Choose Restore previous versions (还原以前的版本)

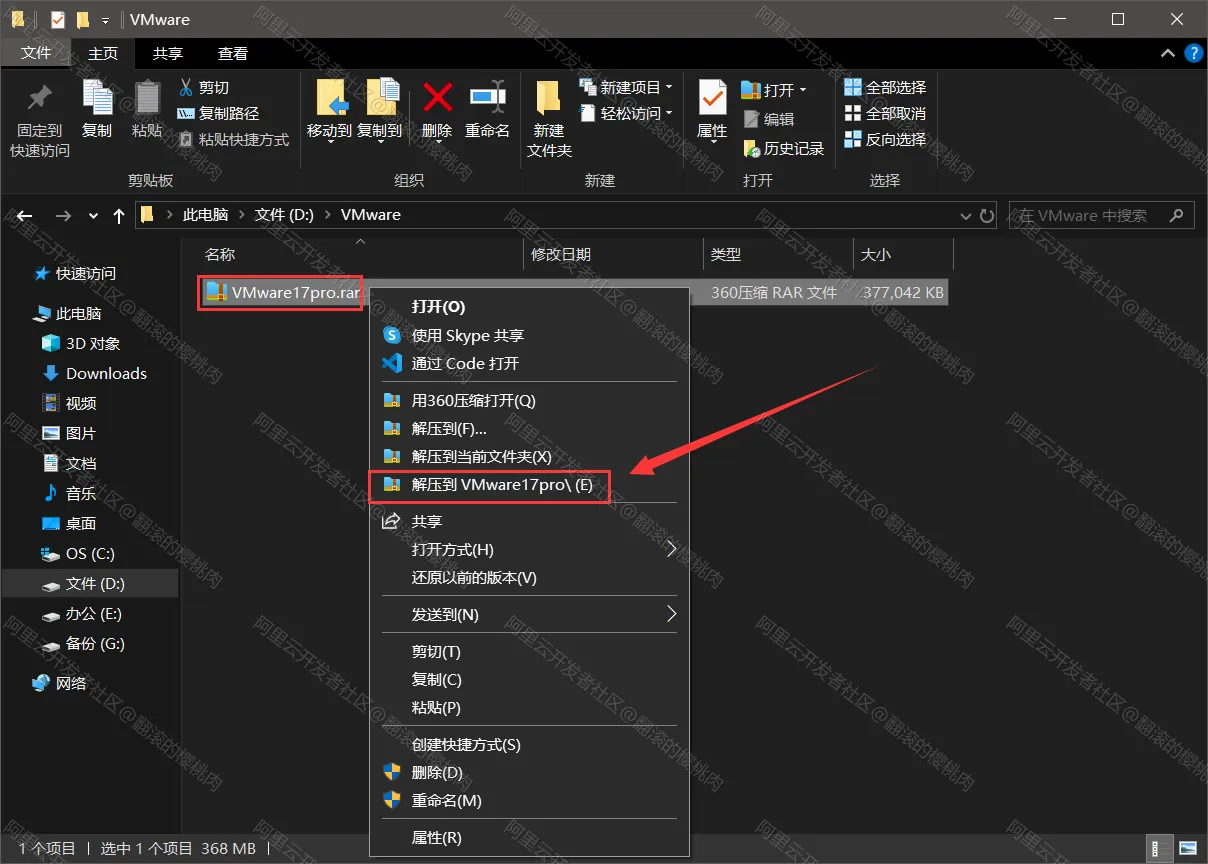pyautogui.click(x=530, y=578)
